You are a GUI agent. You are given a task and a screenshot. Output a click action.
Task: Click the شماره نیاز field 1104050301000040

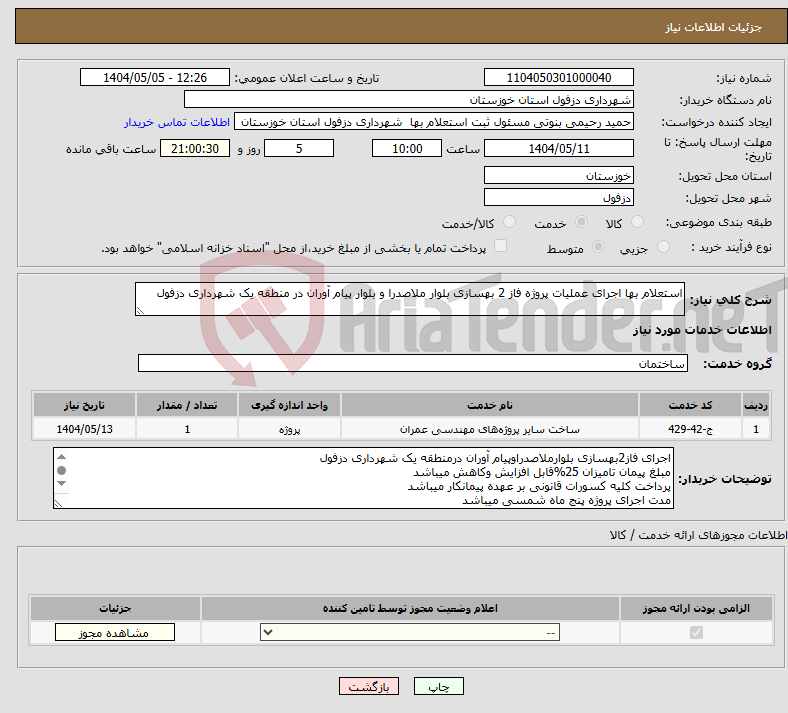(x=558, y=77)
